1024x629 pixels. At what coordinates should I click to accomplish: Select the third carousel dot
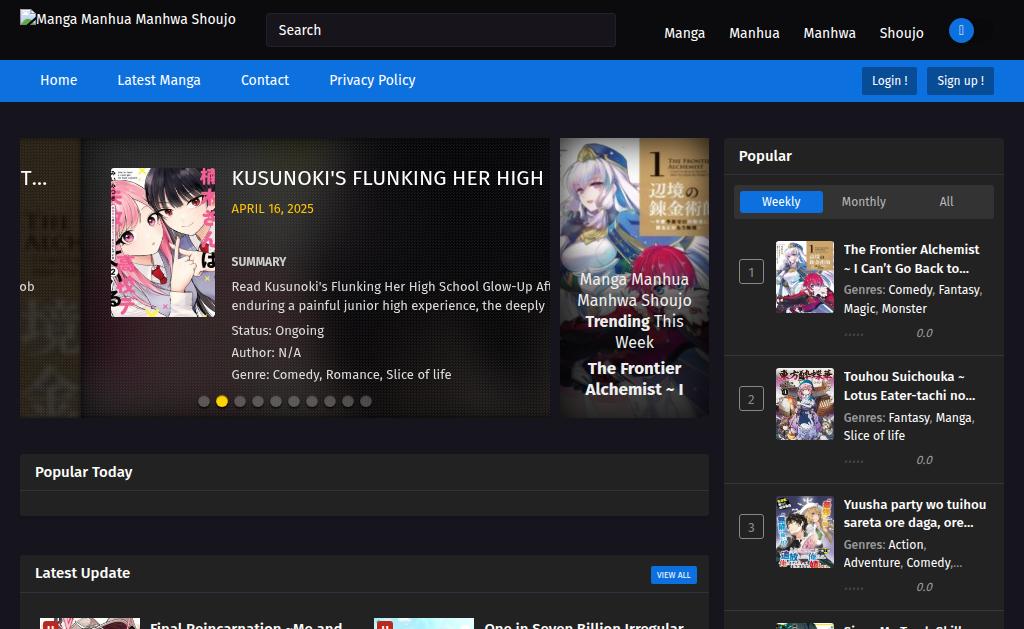[240, 401]
